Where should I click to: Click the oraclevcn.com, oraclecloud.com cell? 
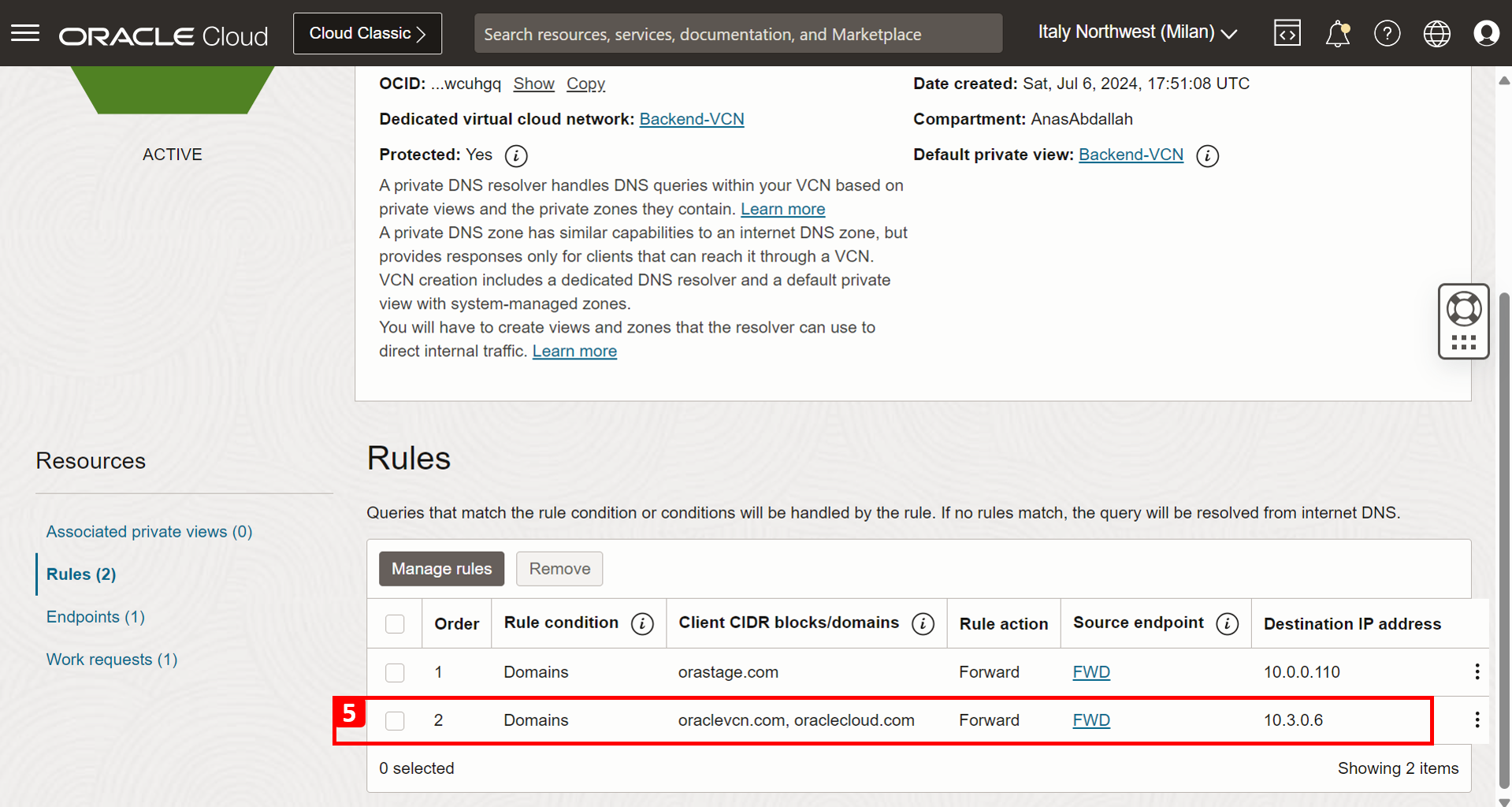pos(796,720)
